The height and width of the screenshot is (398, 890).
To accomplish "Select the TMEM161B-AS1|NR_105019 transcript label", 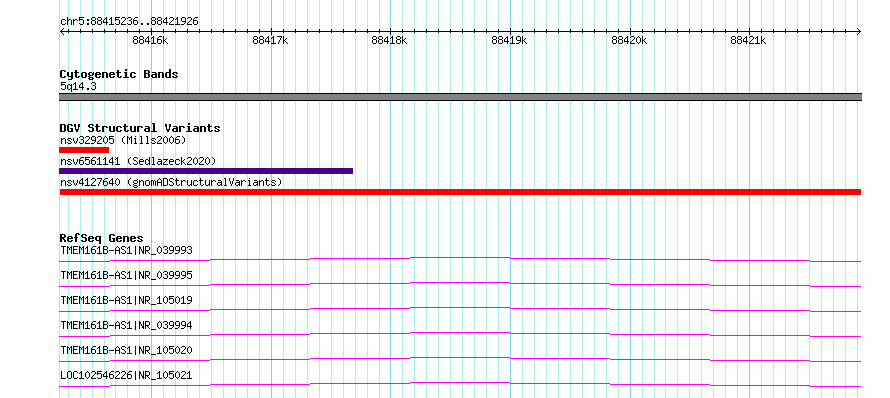I will [127, 300].
